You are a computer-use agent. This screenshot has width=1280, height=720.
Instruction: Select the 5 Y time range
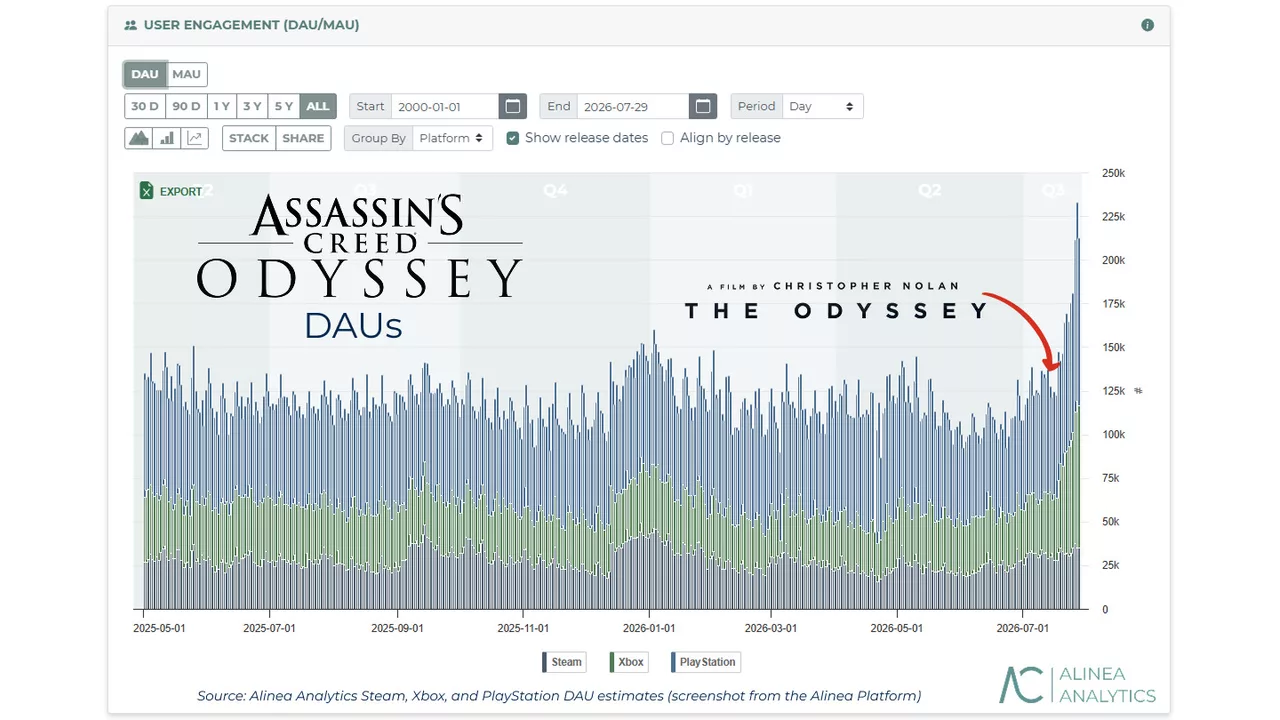(x=284, y=106)
